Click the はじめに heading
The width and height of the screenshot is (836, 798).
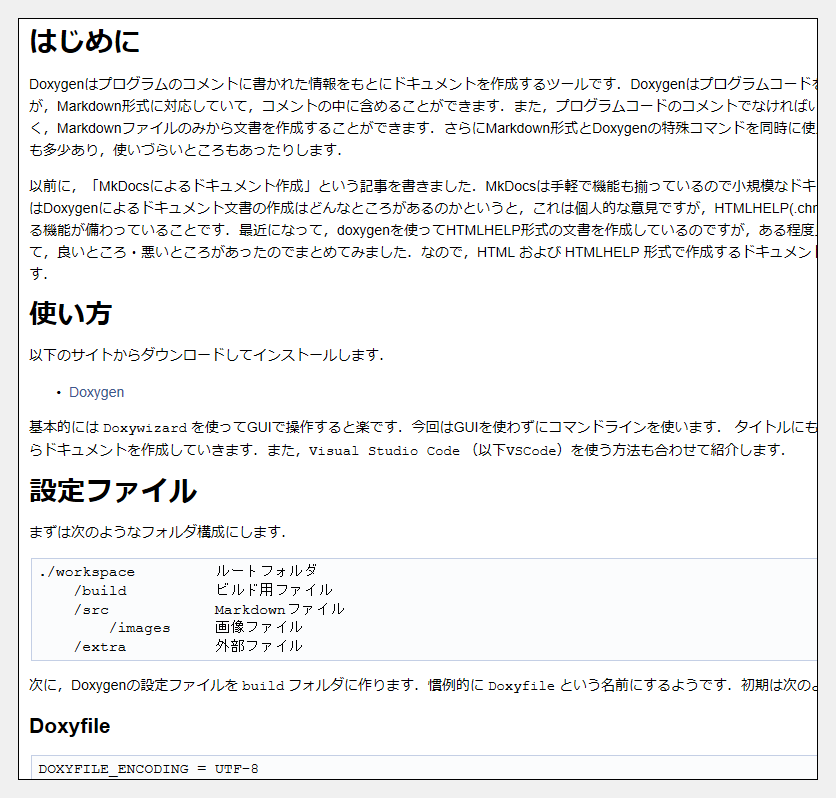[x=84, y=41]
